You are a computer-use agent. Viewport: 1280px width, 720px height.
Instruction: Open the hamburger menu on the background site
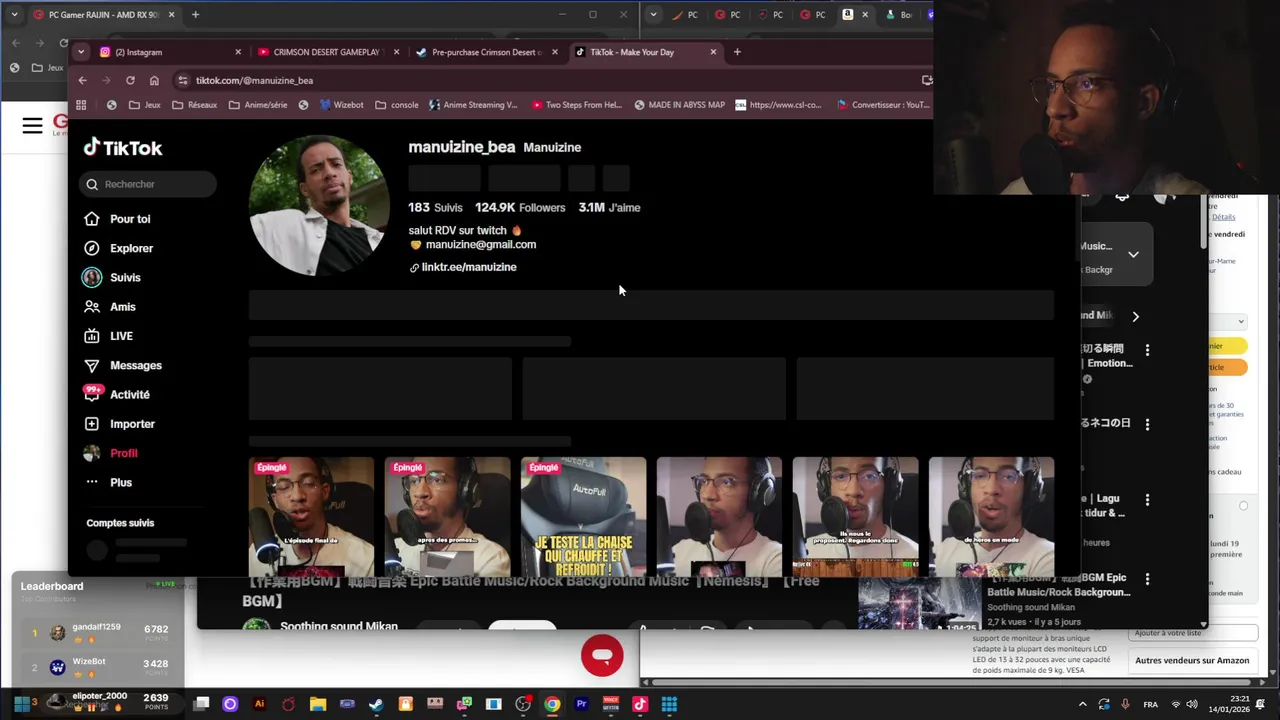[x=32, y=125]
